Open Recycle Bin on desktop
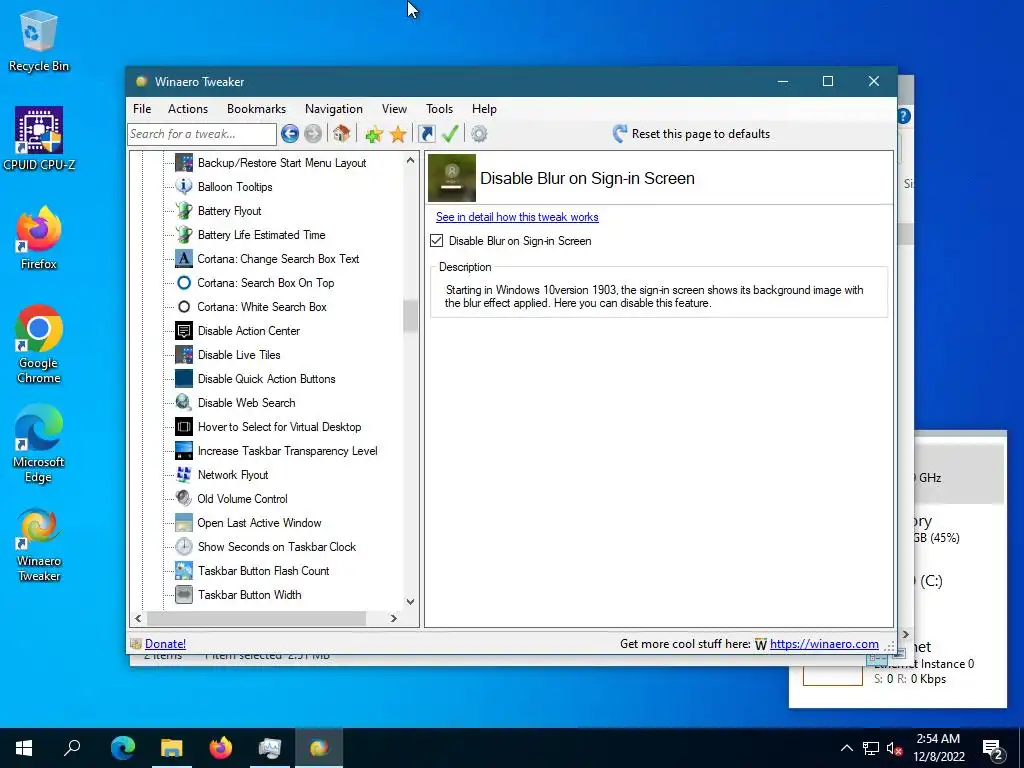Screen dimensions: 1024x768 pyautogui.click(x=39, y=40)
